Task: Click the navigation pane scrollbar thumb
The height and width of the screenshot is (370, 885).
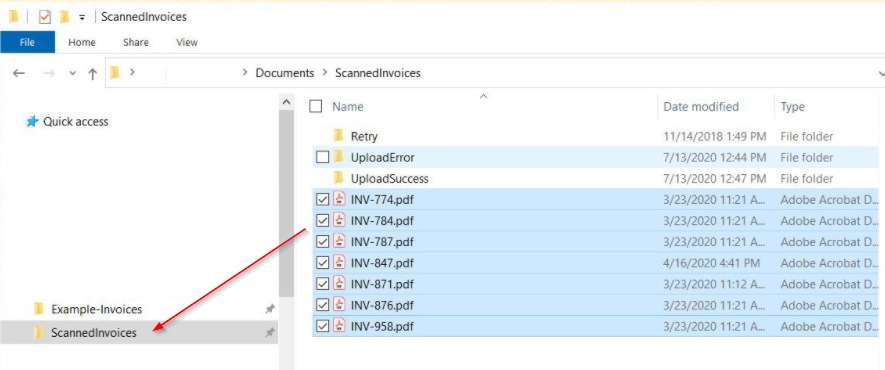Action: coord(287,203)
